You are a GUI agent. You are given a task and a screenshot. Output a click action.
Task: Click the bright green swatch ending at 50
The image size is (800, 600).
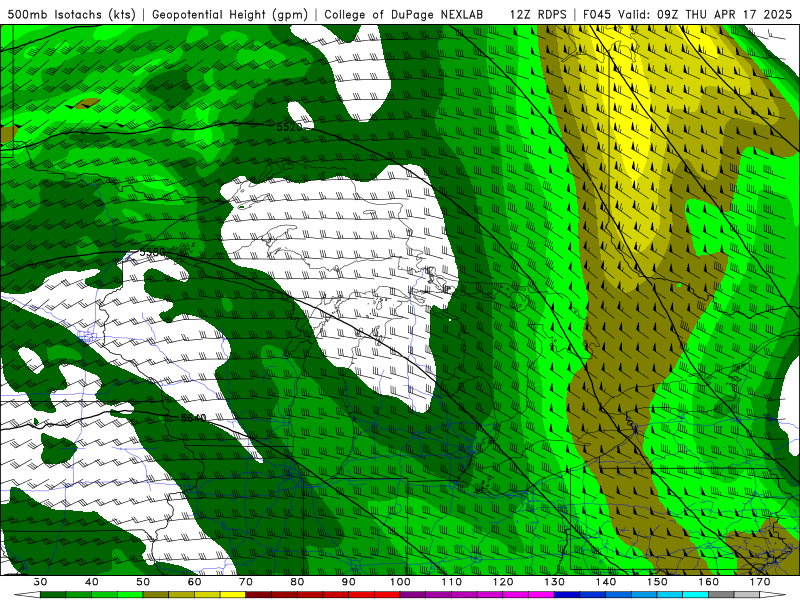point(130,595)
